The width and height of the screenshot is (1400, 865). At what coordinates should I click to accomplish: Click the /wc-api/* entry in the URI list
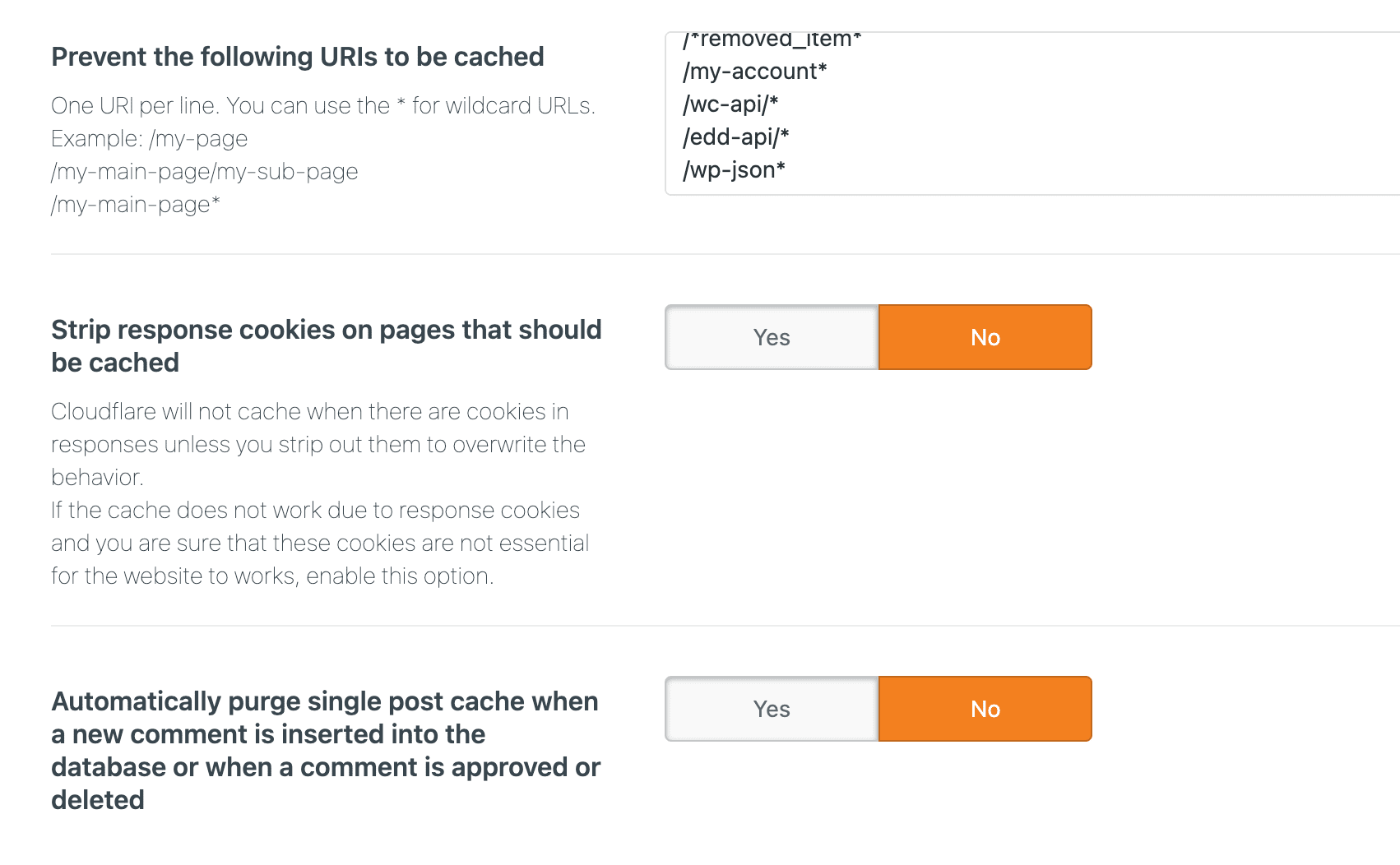click(730, 104)
